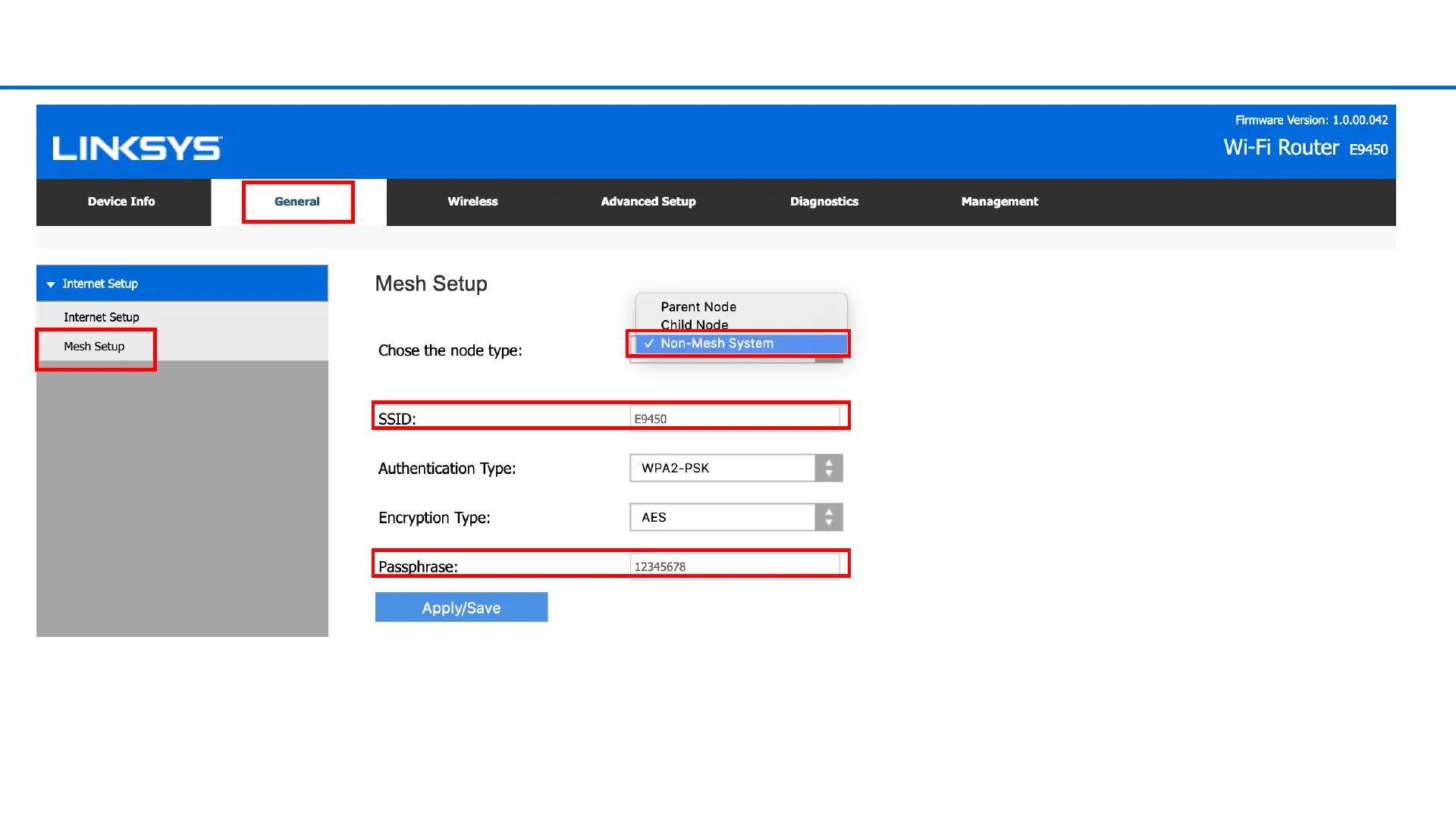This screenshot has height=819, width=1456.
Task: Open the WPA2-PSK authentication dropdown
Action: [x=722, y=468]
